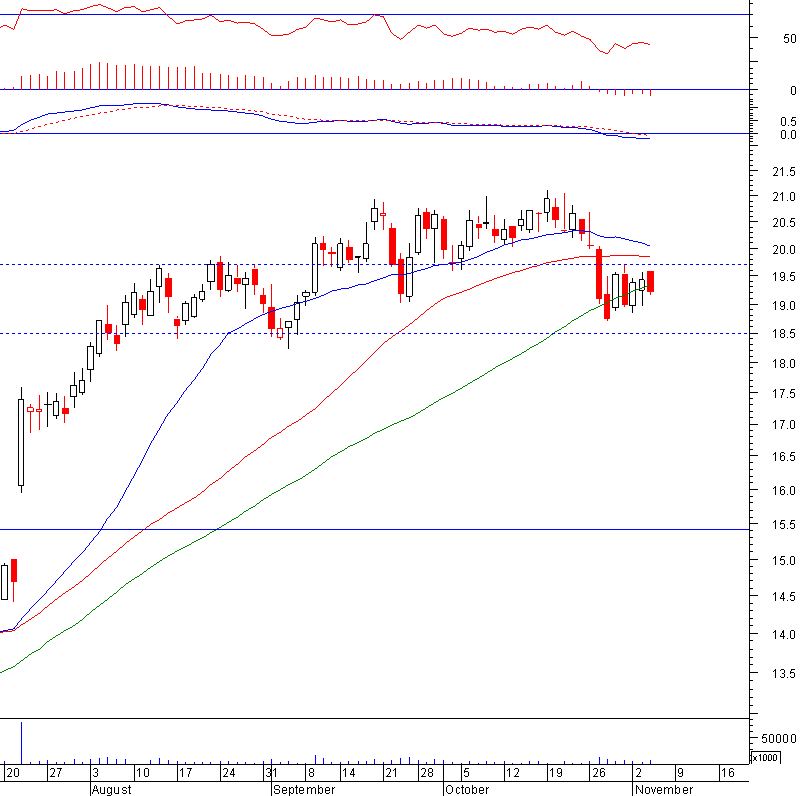Viewport: 800px width, 796px height.
Task: Click the date label 2 on time axis
Action: click(x=639, y=773)
